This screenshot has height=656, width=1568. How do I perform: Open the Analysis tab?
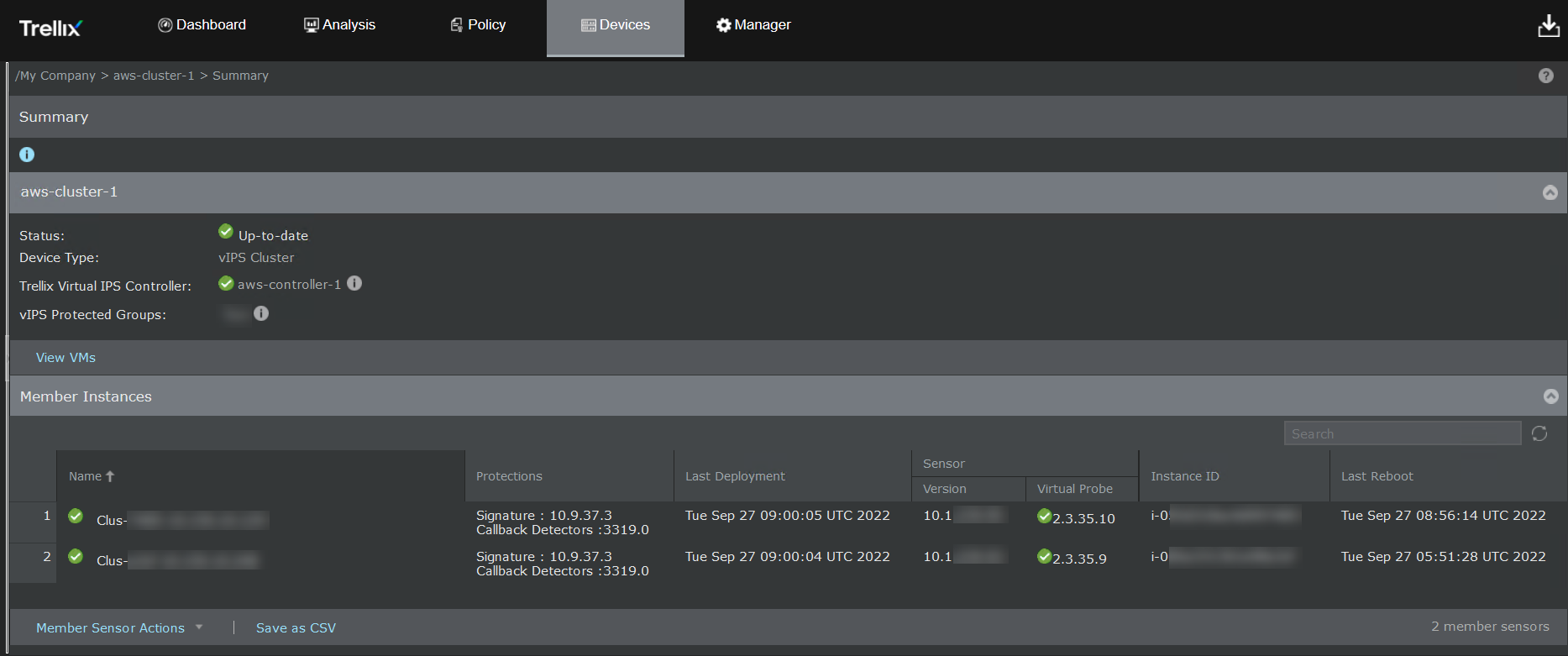339,25
